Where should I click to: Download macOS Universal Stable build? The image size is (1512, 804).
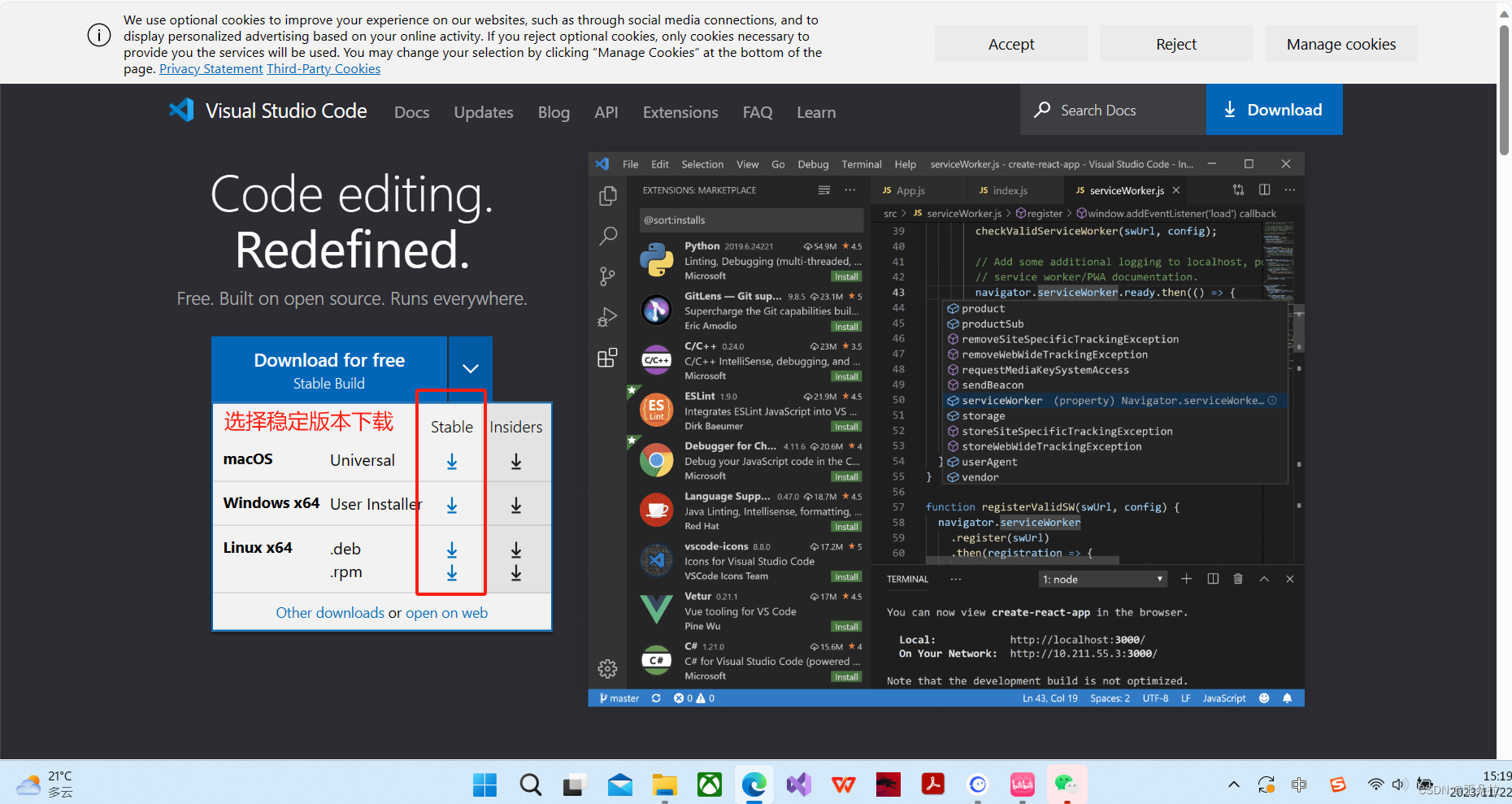pos(452,462)
